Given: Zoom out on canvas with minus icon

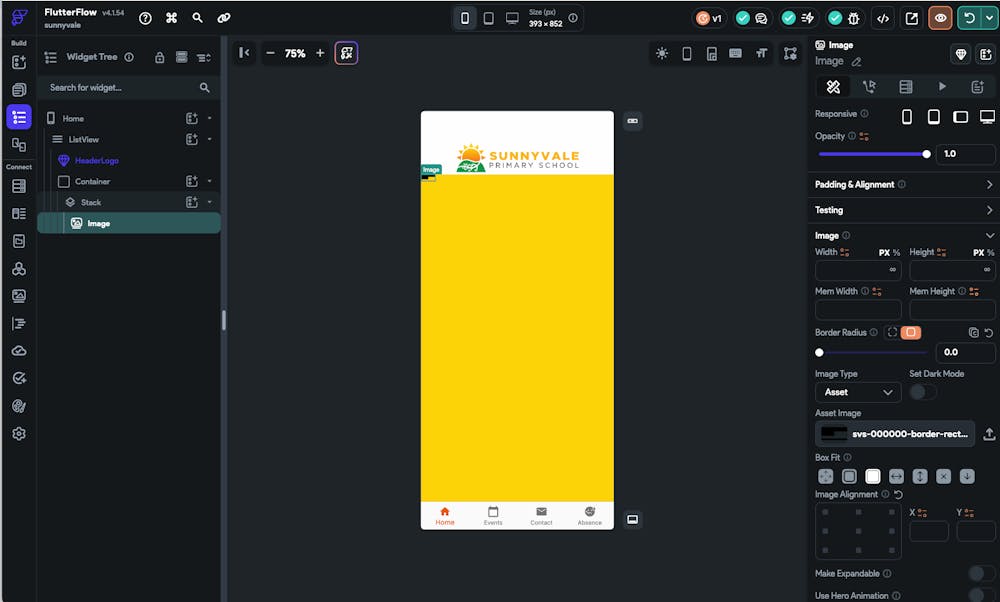Looking at the screenshot, I should click(x=270, y=53).
